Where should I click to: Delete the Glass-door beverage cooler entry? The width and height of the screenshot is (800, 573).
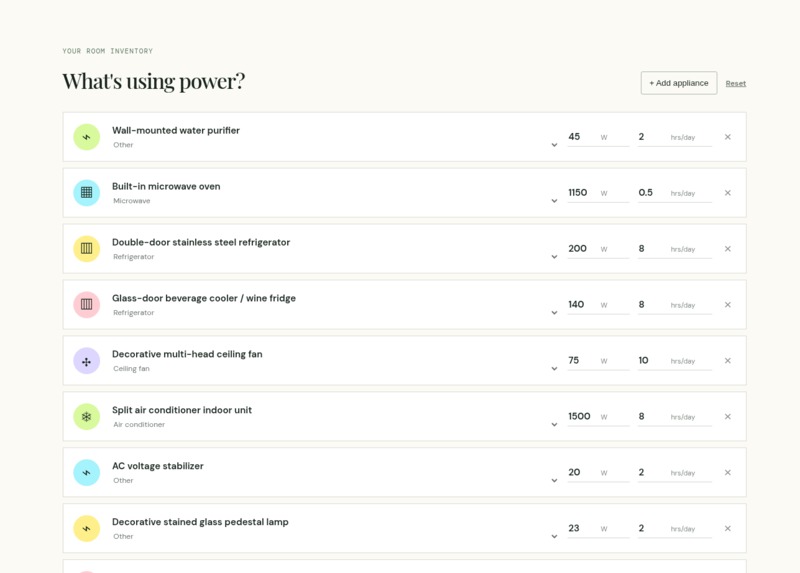point(728,305)
